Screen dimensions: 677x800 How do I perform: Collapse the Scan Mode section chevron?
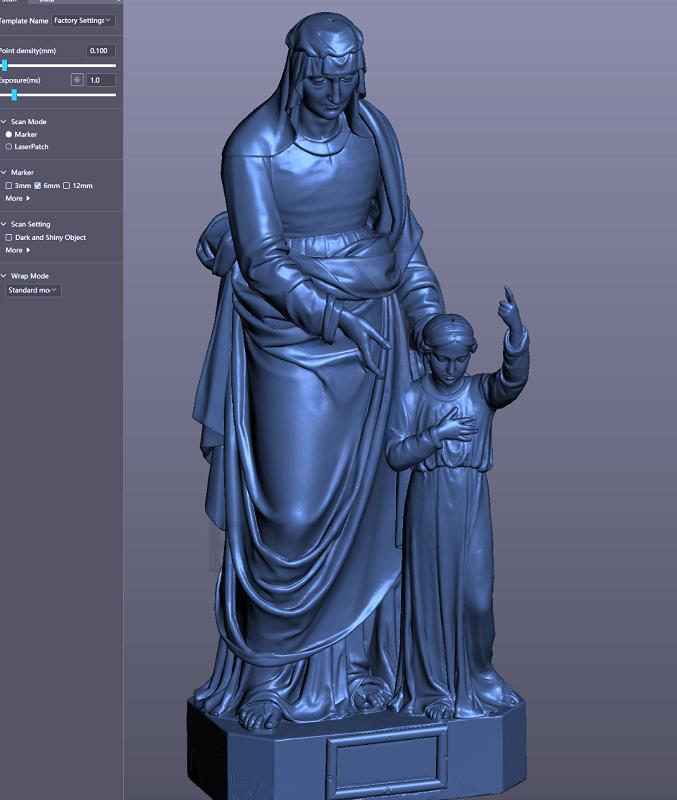coord(4,122)
